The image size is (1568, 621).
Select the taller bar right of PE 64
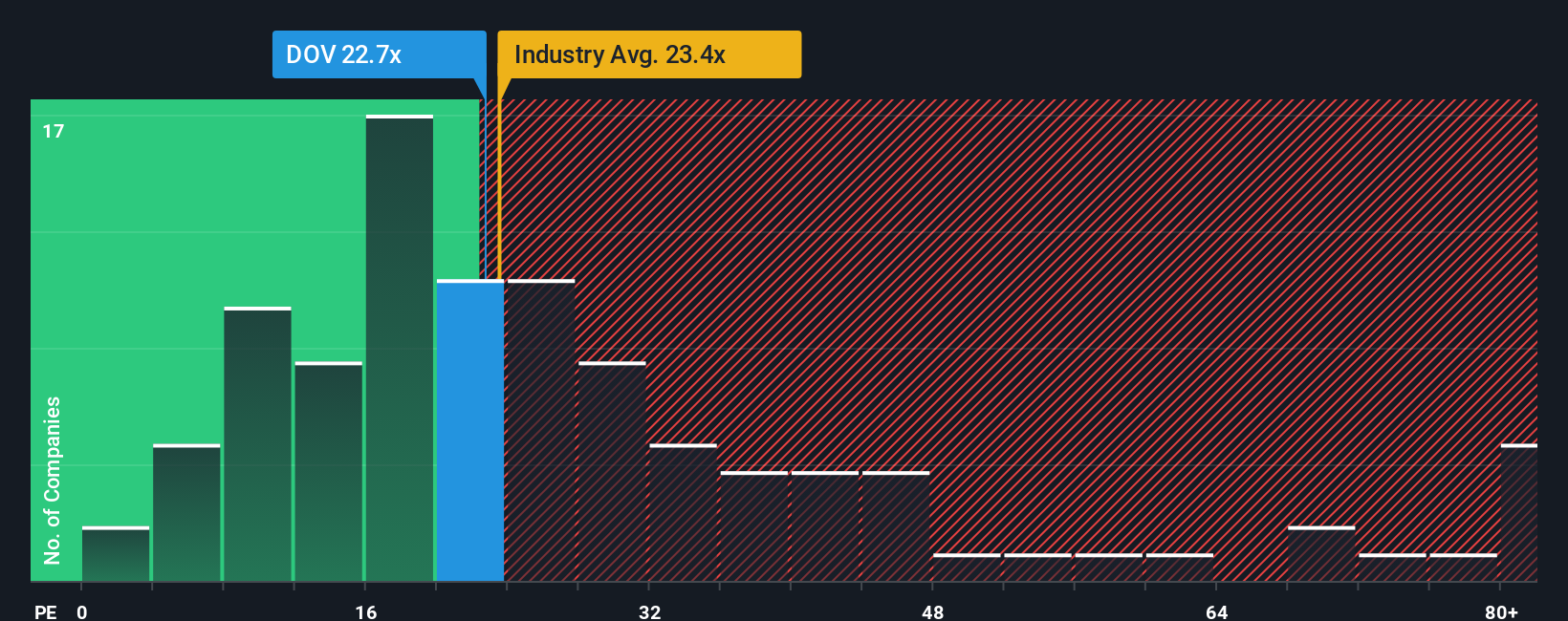[x=1321, y=553]
